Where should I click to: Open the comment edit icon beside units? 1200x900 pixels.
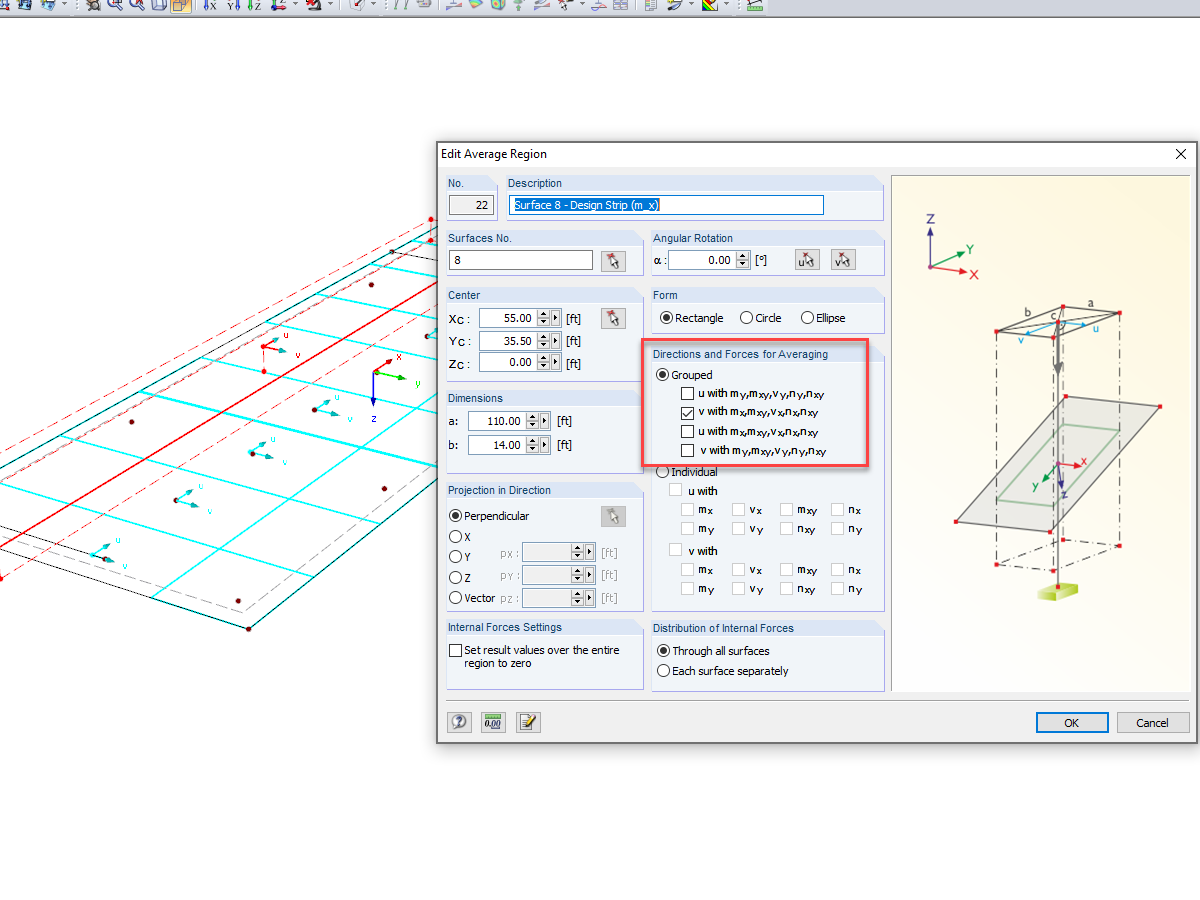click(x=528, y=722)
